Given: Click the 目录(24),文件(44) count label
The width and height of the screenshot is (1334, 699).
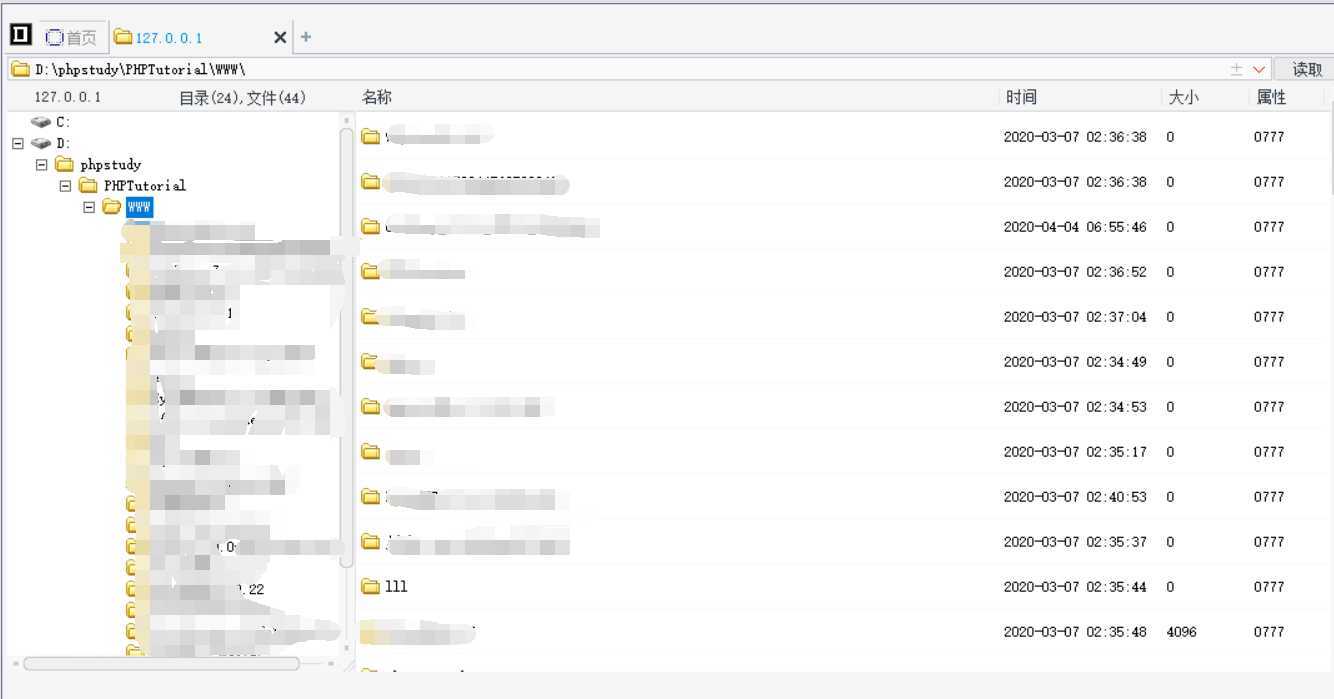Looking at the screenshot, I should (x=242, y=97).
